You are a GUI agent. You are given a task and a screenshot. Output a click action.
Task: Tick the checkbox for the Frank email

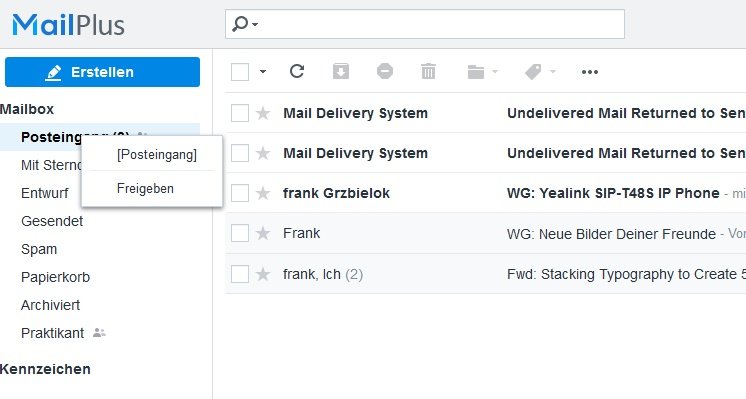(240, 234)
